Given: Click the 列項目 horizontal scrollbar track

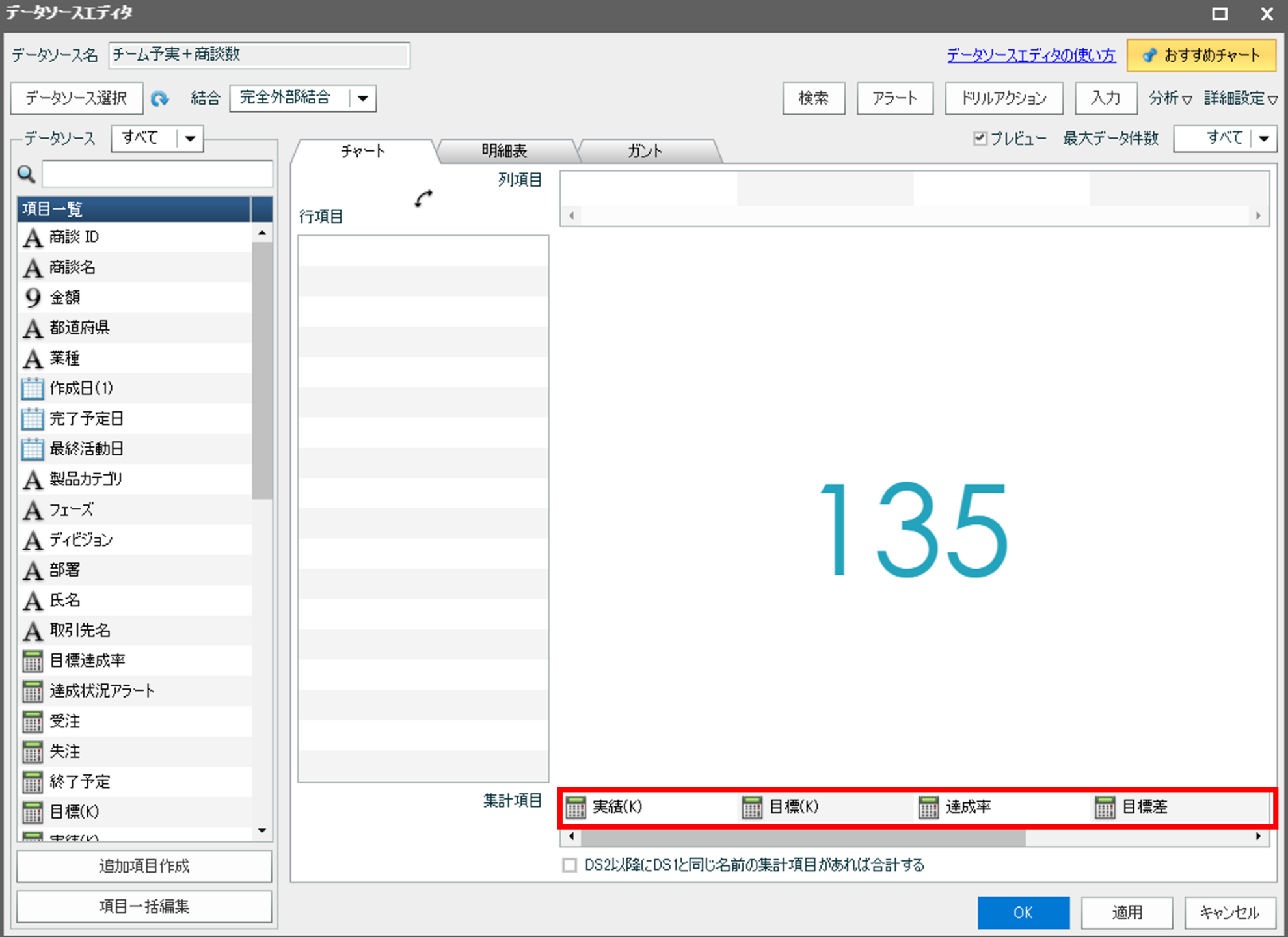Looking at the screenshot, I should [x=915, y=215].
